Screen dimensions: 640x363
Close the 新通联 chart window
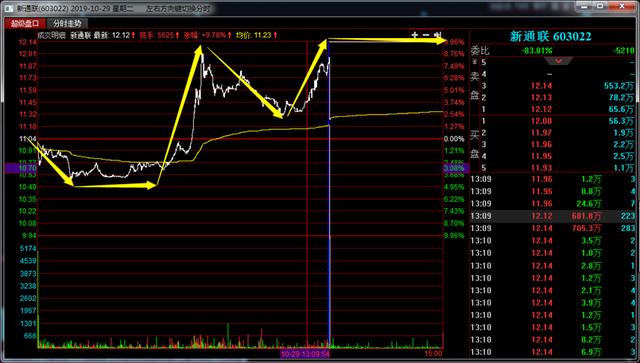pos(622,6)
